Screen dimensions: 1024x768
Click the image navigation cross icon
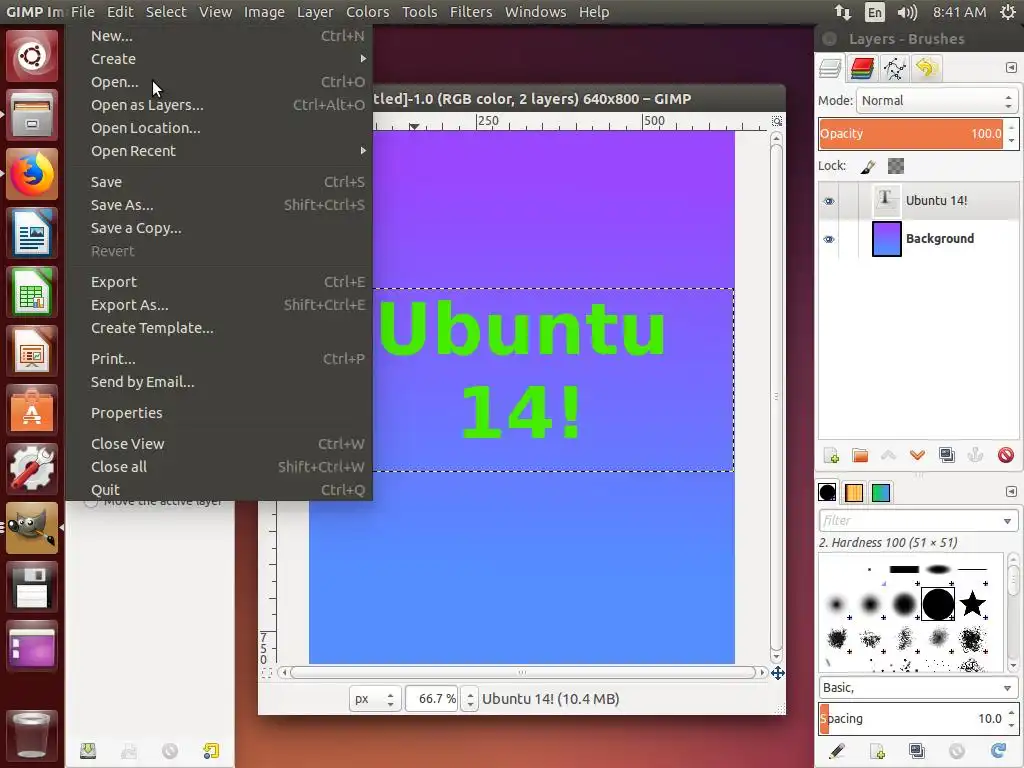click(777, 673)
